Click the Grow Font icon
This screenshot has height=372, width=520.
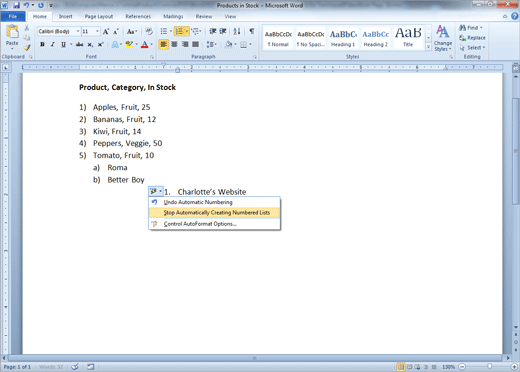106,32
